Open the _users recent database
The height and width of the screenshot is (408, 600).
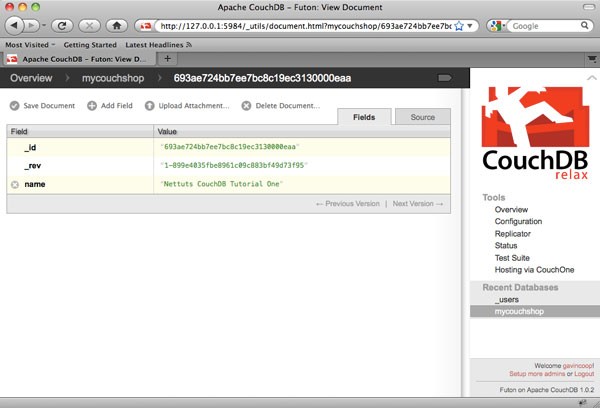click(x=507, y=300)
